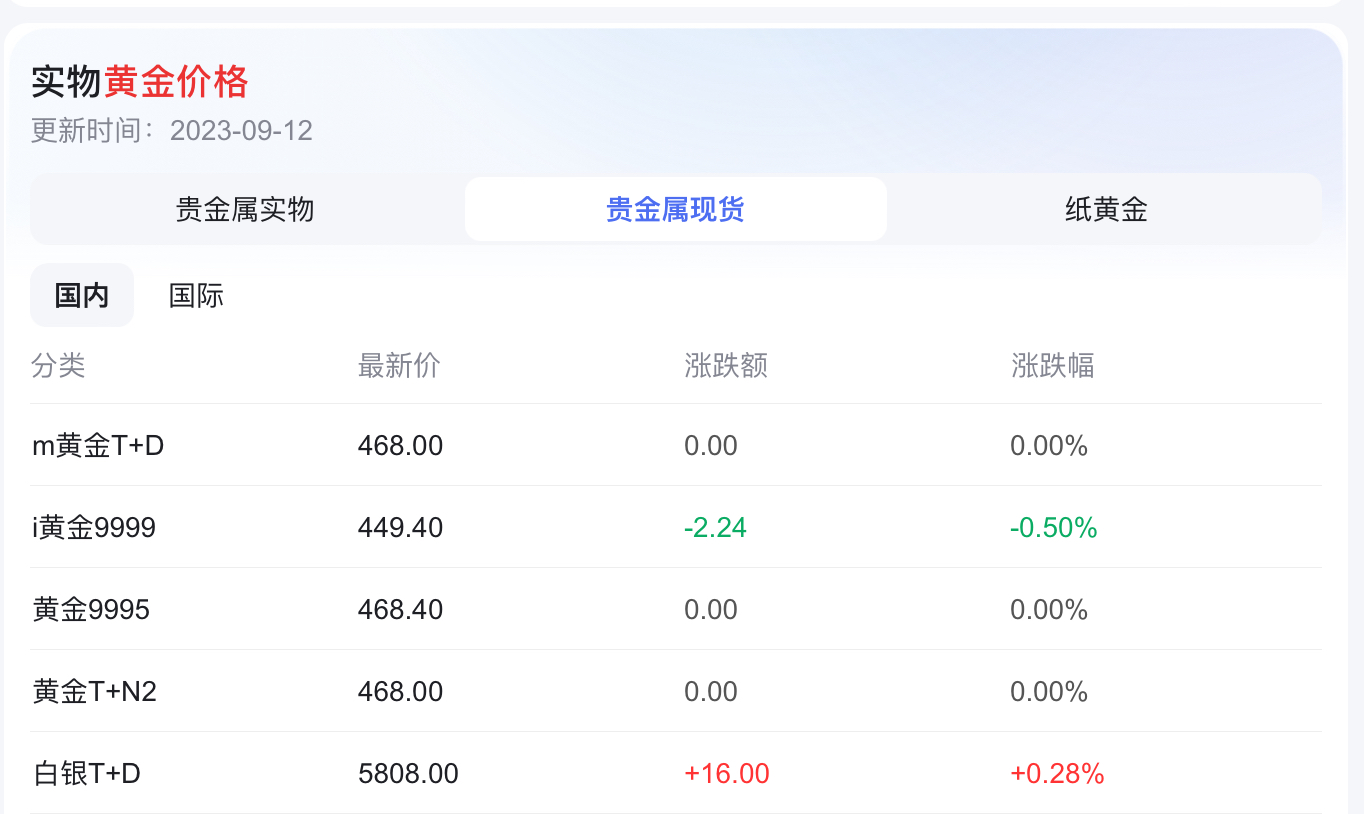Screen dimensions: 1364x814
Task: Click the 5808.00 silver price value
Action: point(408,773)
